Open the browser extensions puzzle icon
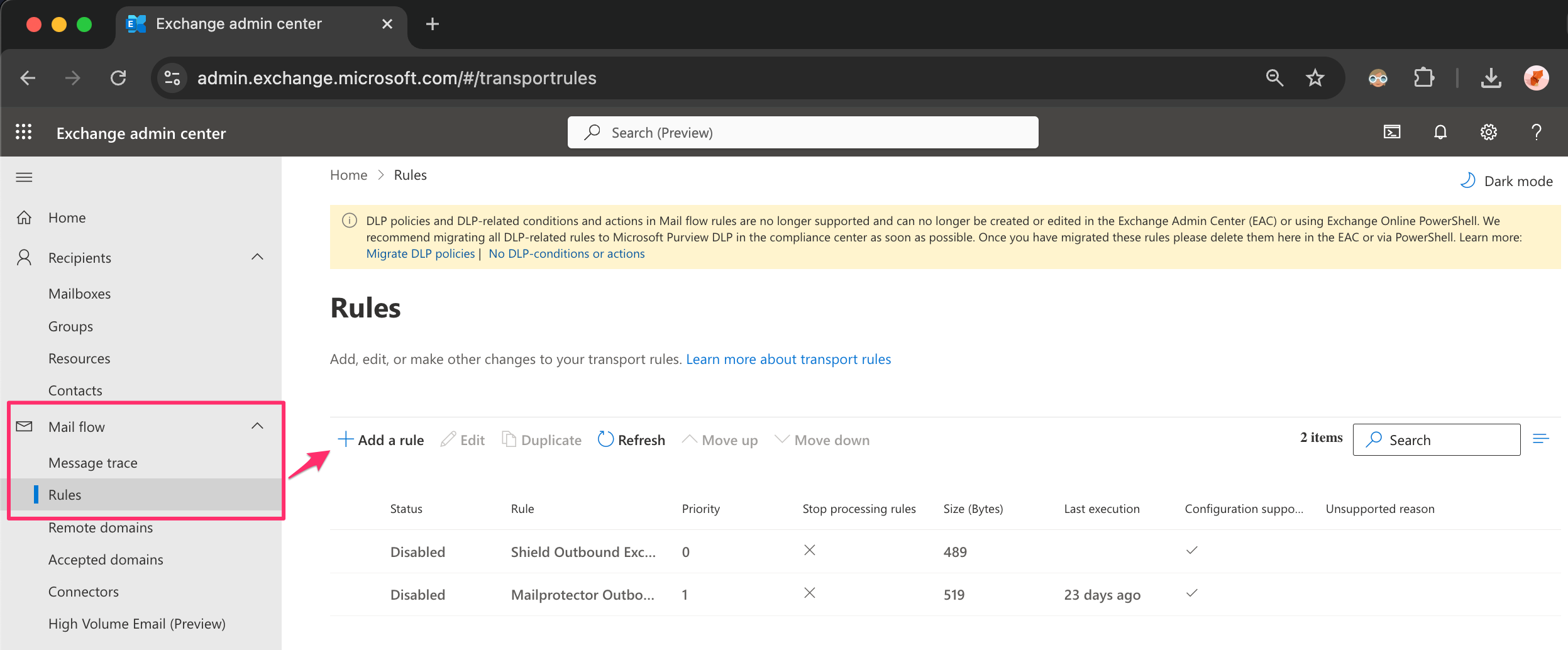Screen dimensions: 1568x650 pos(1424,78)
